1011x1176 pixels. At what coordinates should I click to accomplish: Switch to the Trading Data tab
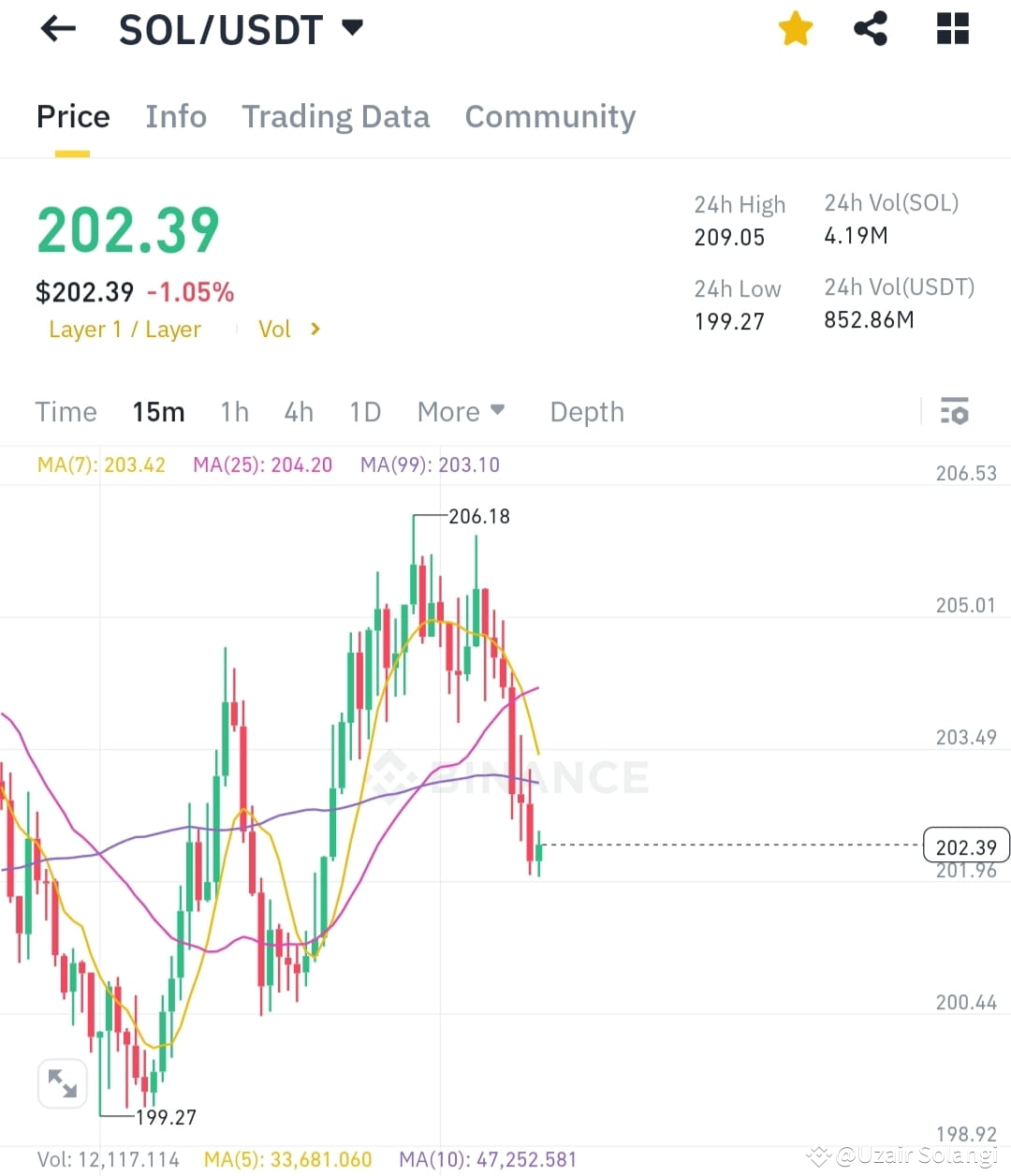[x=336, y=116]
